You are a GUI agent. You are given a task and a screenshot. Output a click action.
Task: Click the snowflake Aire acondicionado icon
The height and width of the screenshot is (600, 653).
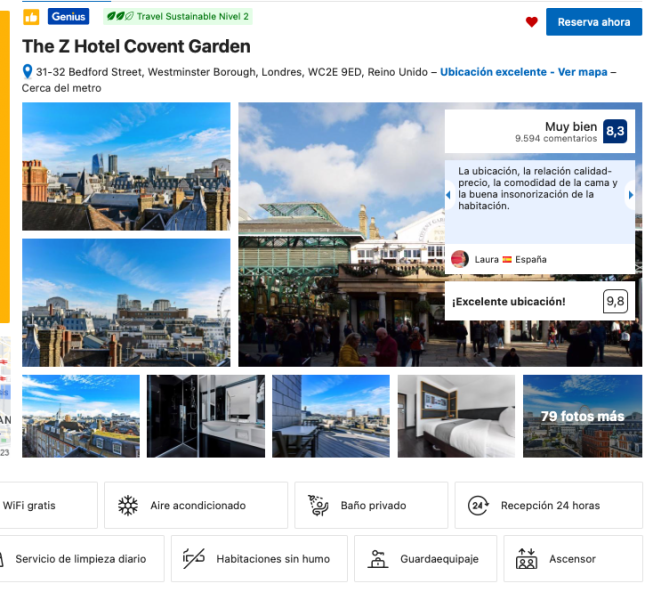click(127, 505)
